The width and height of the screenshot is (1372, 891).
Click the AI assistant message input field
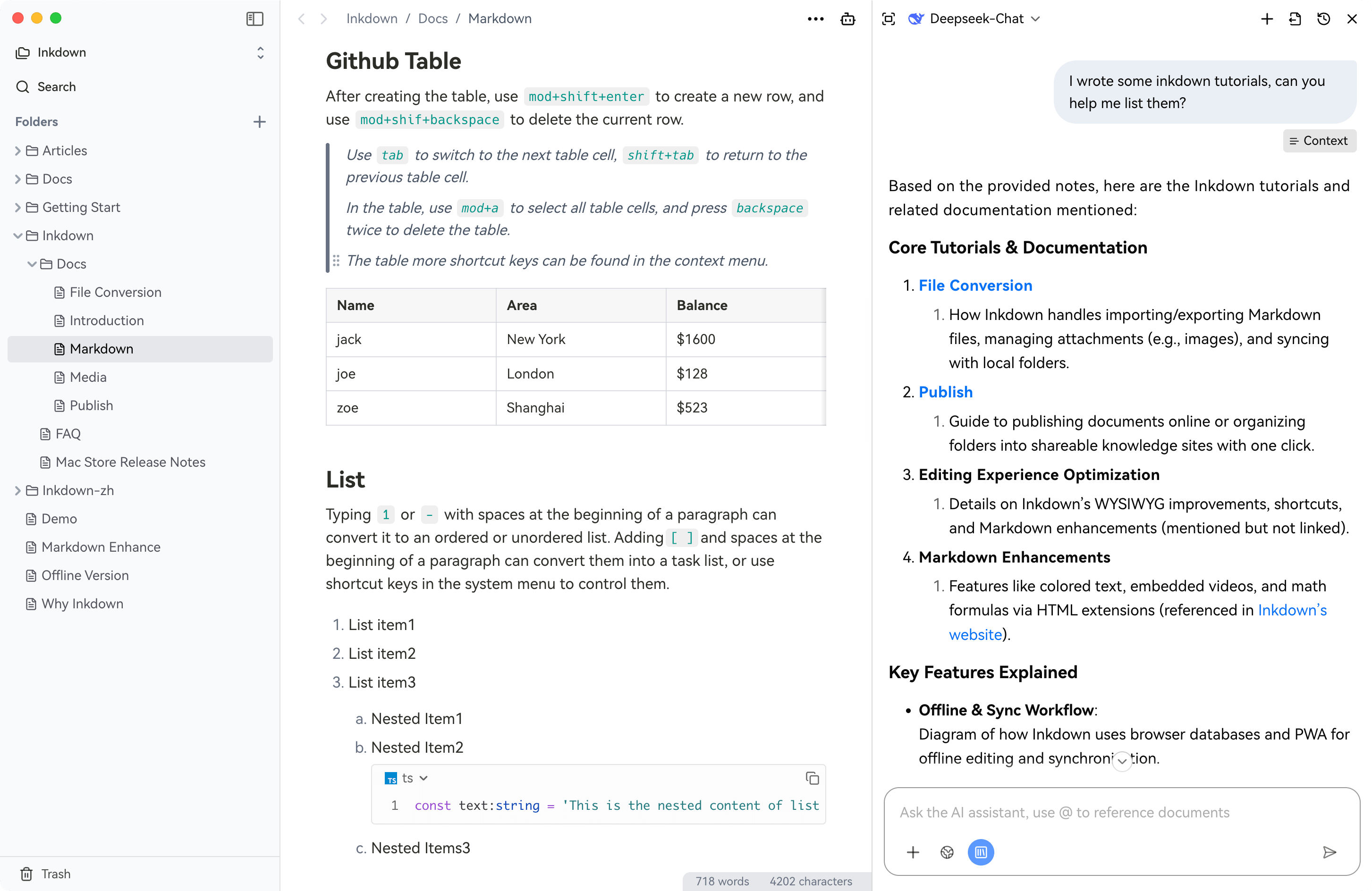tap(1121, 812)
